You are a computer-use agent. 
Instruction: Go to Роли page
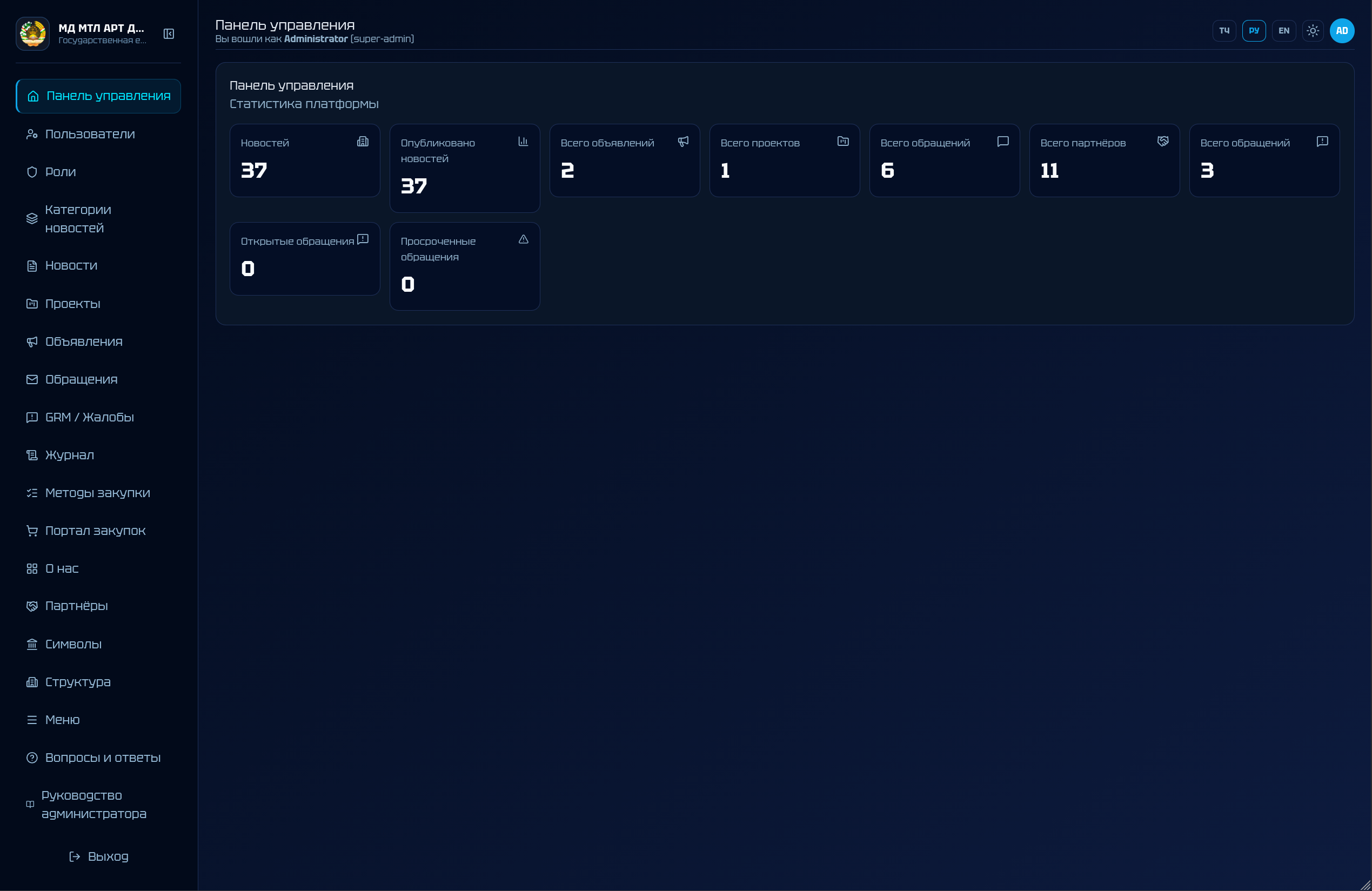click(x=98, y=172)
